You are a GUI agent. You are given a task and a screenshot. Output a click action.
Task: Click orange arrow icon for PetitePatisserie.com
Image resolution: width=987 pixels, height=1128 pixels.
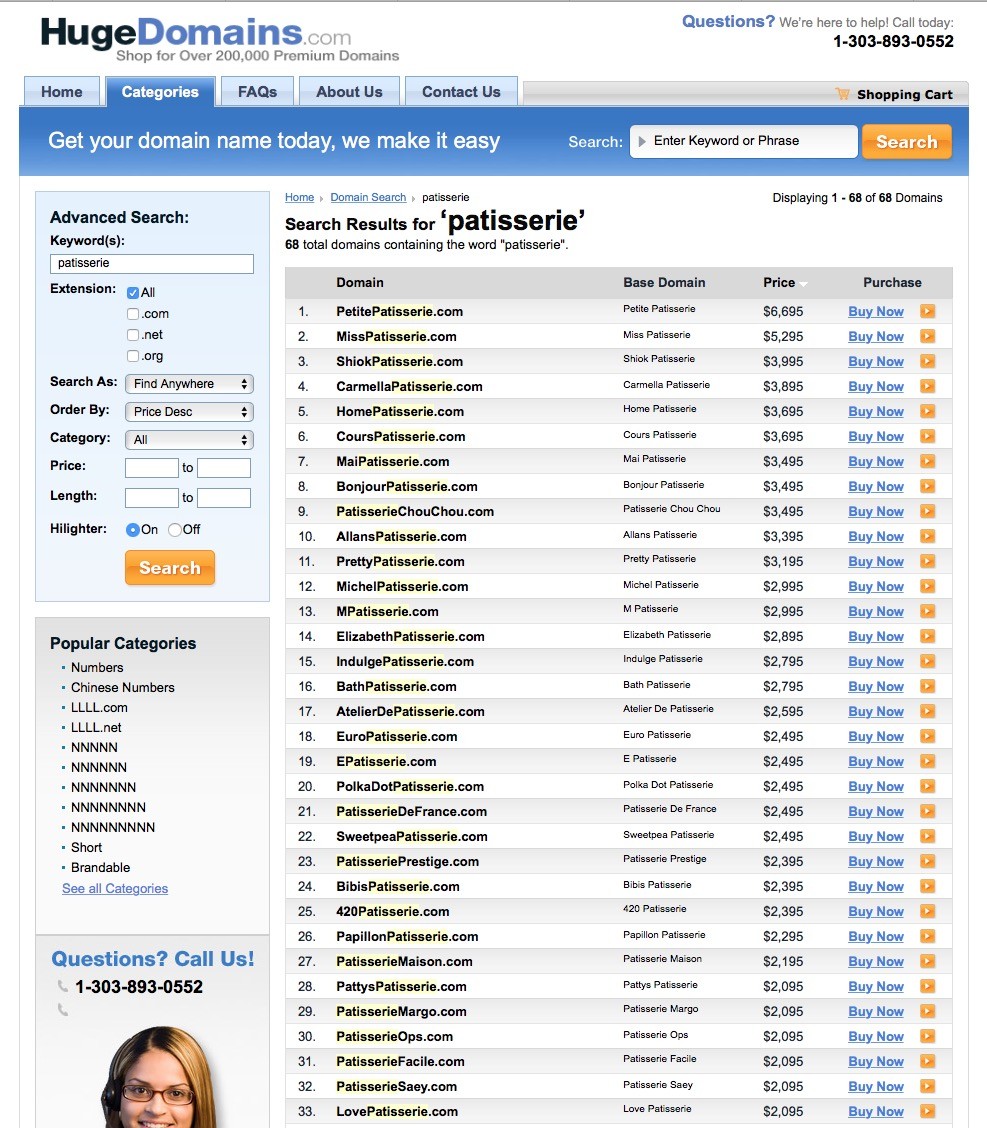[x=927, y=311]
